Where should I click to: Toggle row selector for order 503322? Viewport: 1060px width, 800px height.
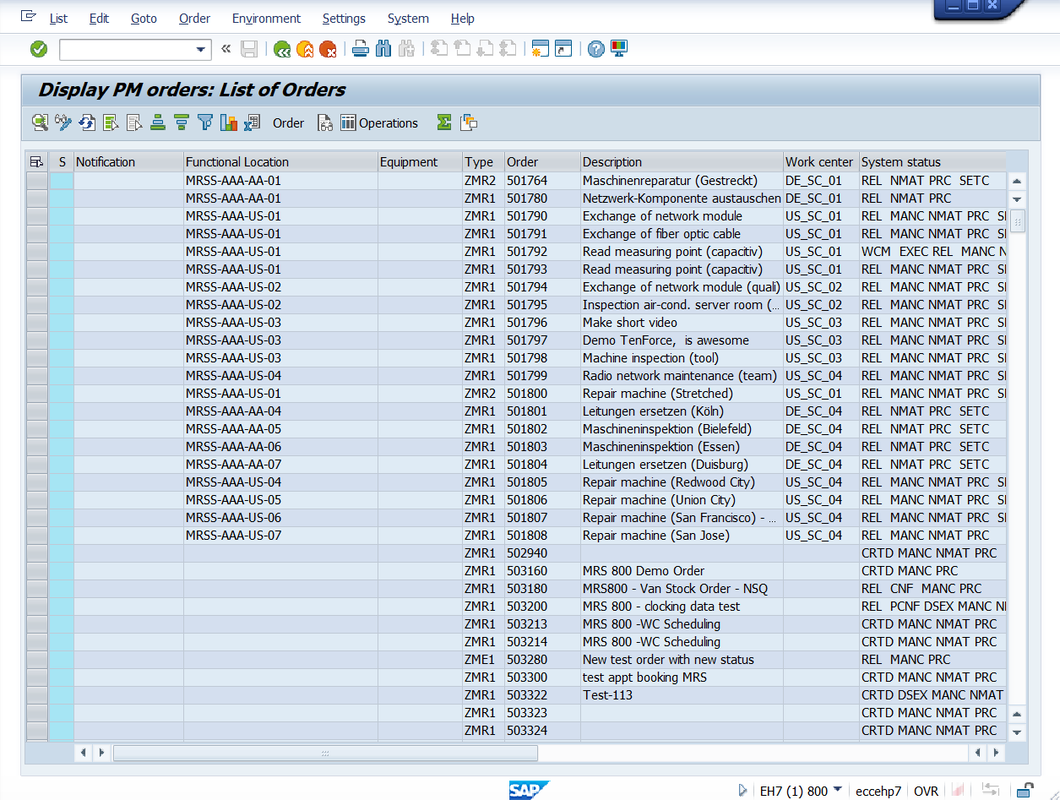[37, 695]
